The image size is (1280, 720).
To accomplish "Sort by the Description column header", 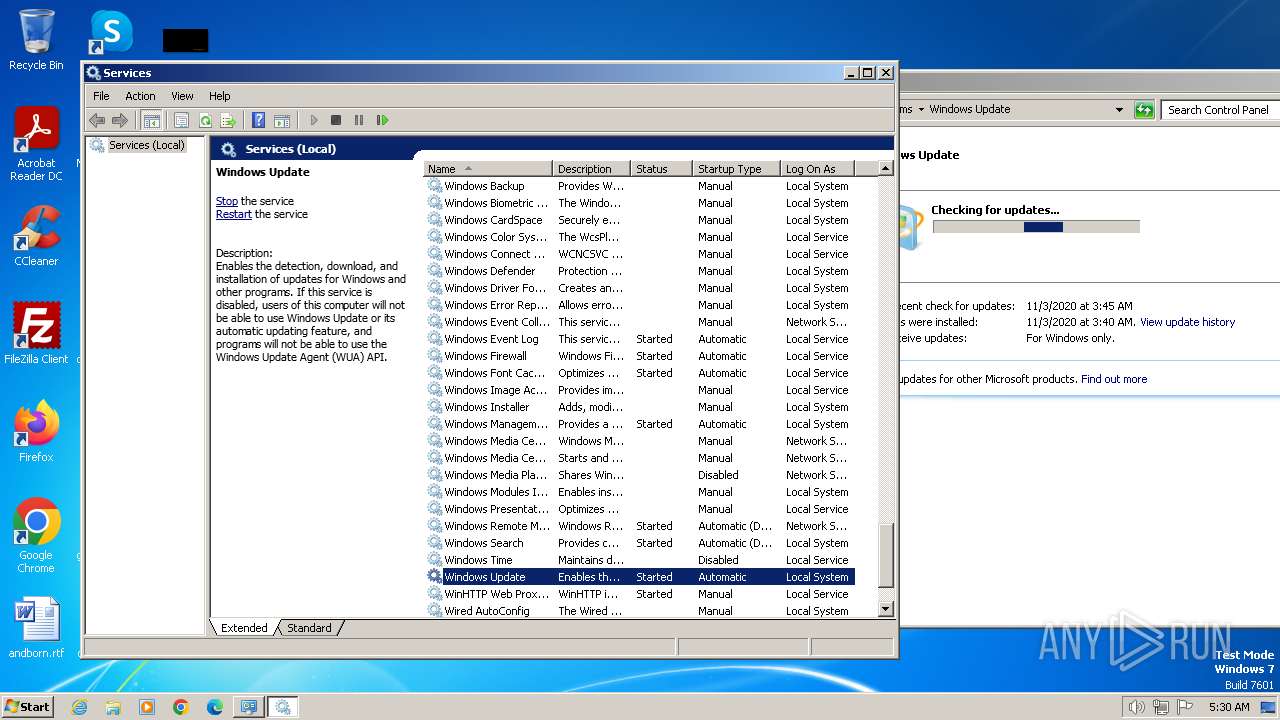I will pos(591,169).
